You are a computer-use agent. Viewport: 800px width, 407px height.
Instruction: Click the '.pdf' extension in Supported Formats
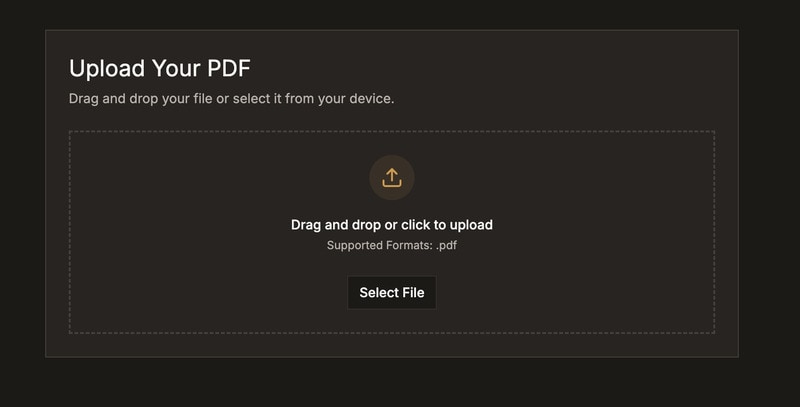[x=446, y=245]
